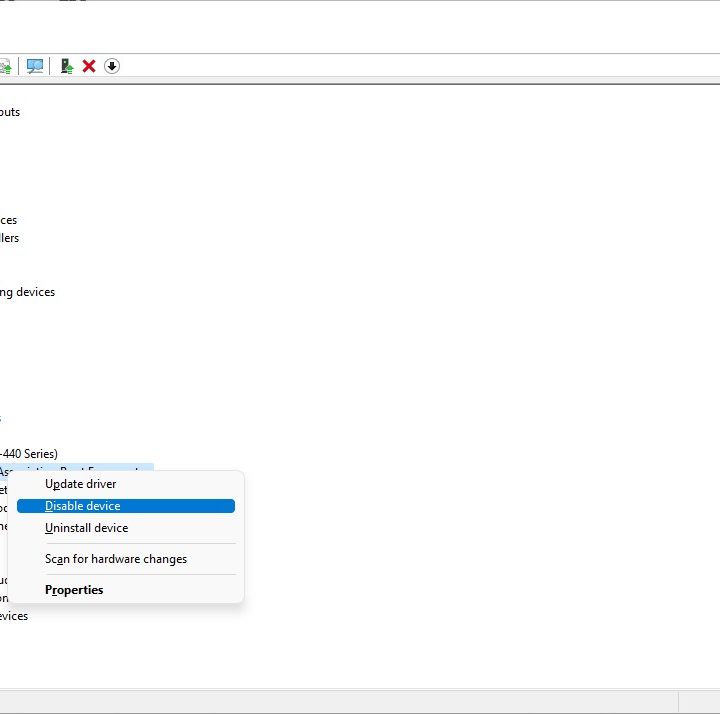Select the tree row ending "-440 Series)"
This screenshot has width=720, height=714.
pos(28,454)
